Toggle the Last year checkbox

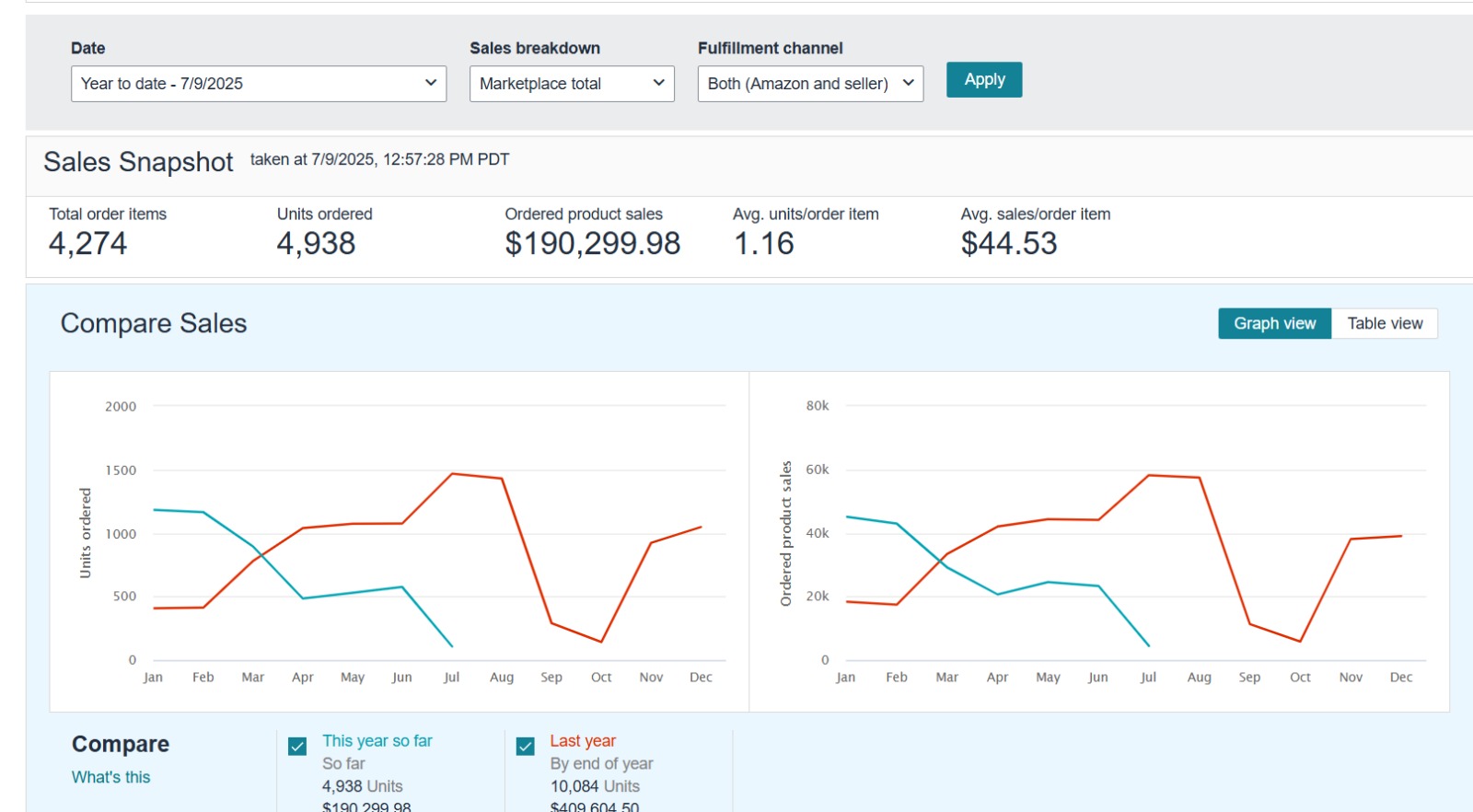click(526, 746)
